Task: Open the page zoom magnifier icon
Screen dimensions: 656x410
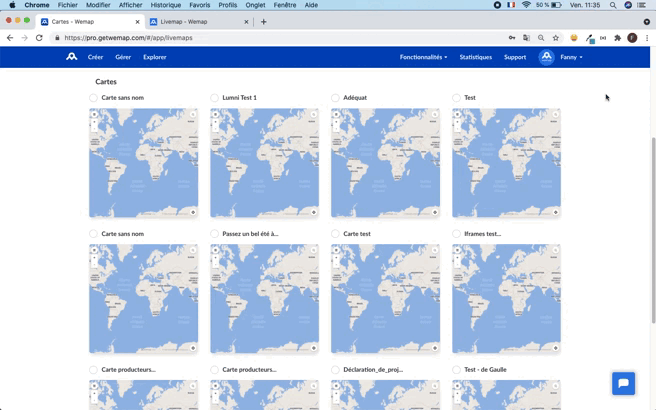Action: 541,38
